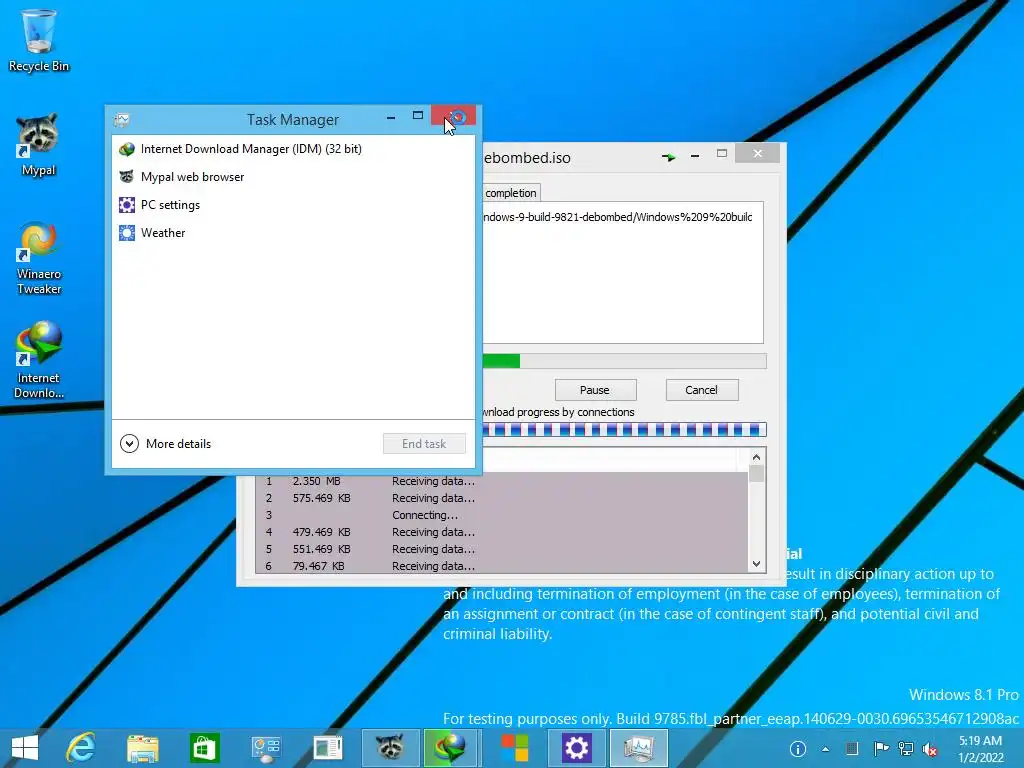Viewport: 1024px width, 768px height.
Task: Select the Mypal desktop shortcut
Action: [x=39, y=144]
